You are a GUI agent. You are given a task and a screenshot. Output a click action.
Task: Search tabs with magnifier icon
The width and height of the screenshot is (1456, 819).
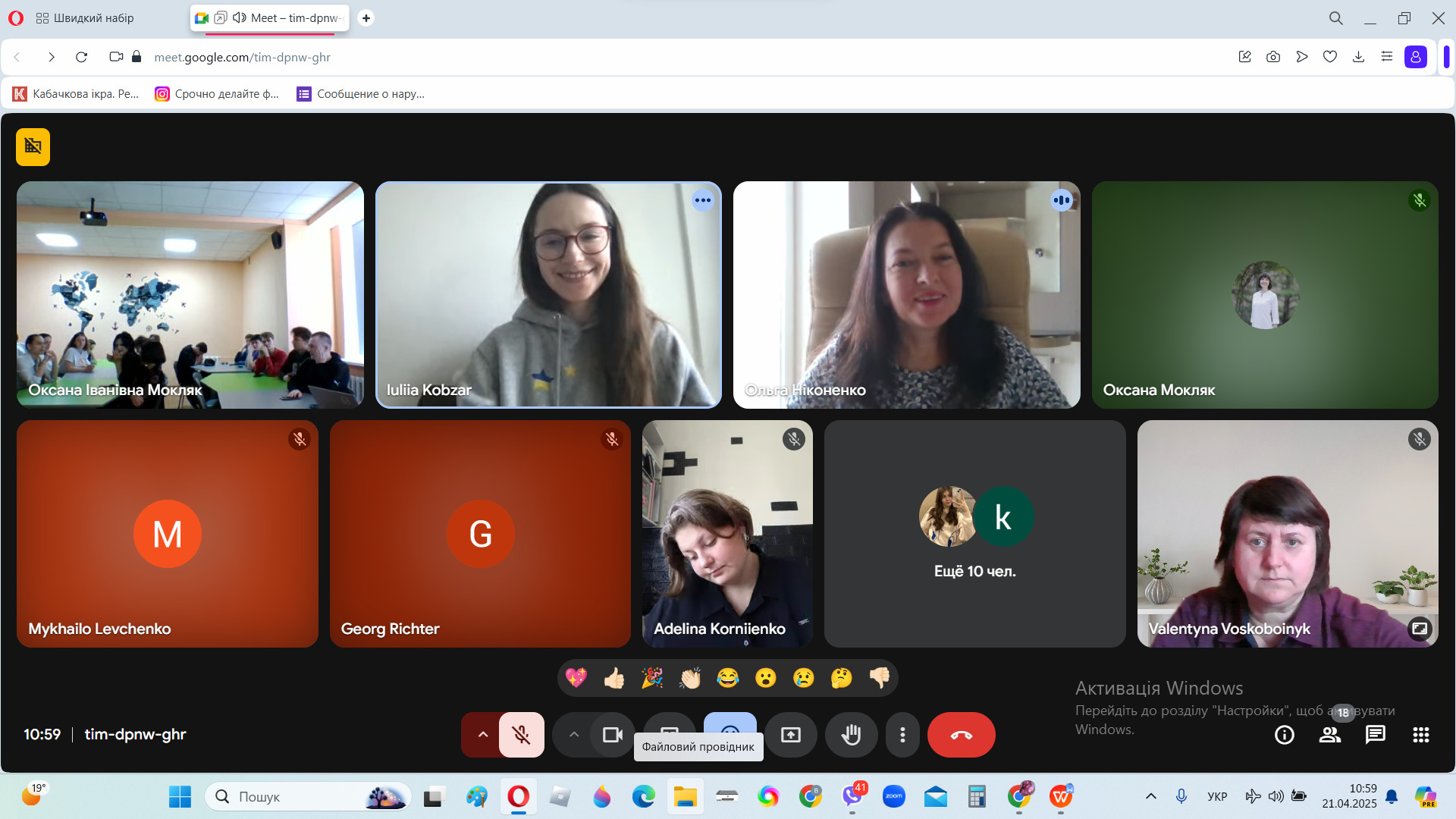coord(1336,18)
